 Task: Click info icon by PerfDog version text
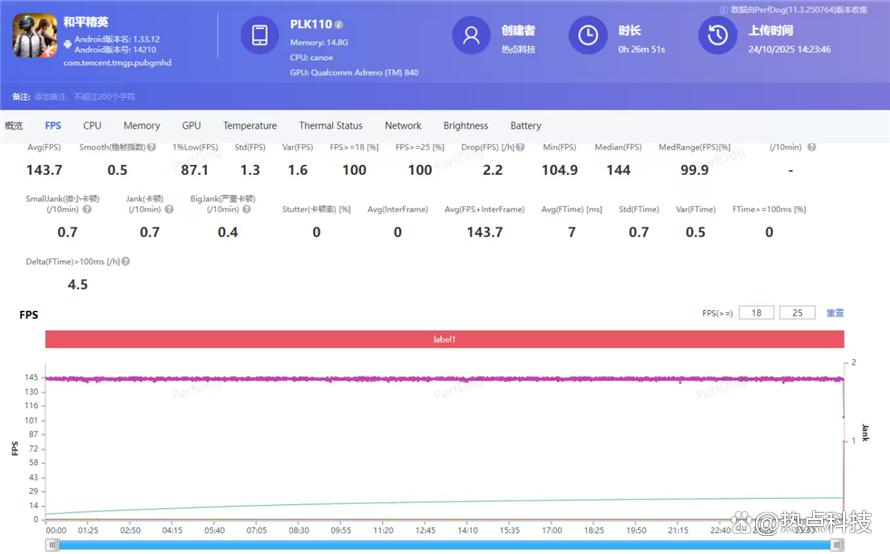coord(724,10)
